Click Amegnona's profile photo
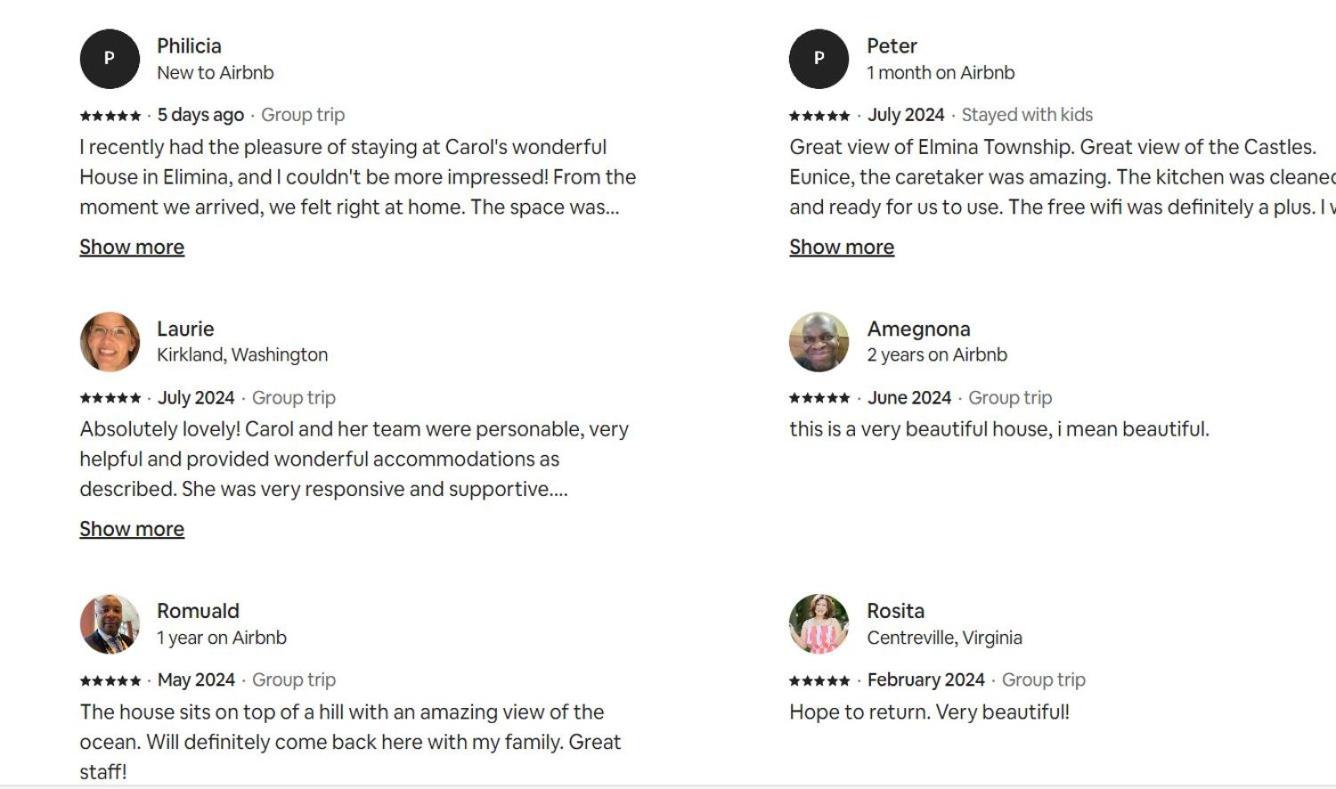 click(x=819, y=342)
